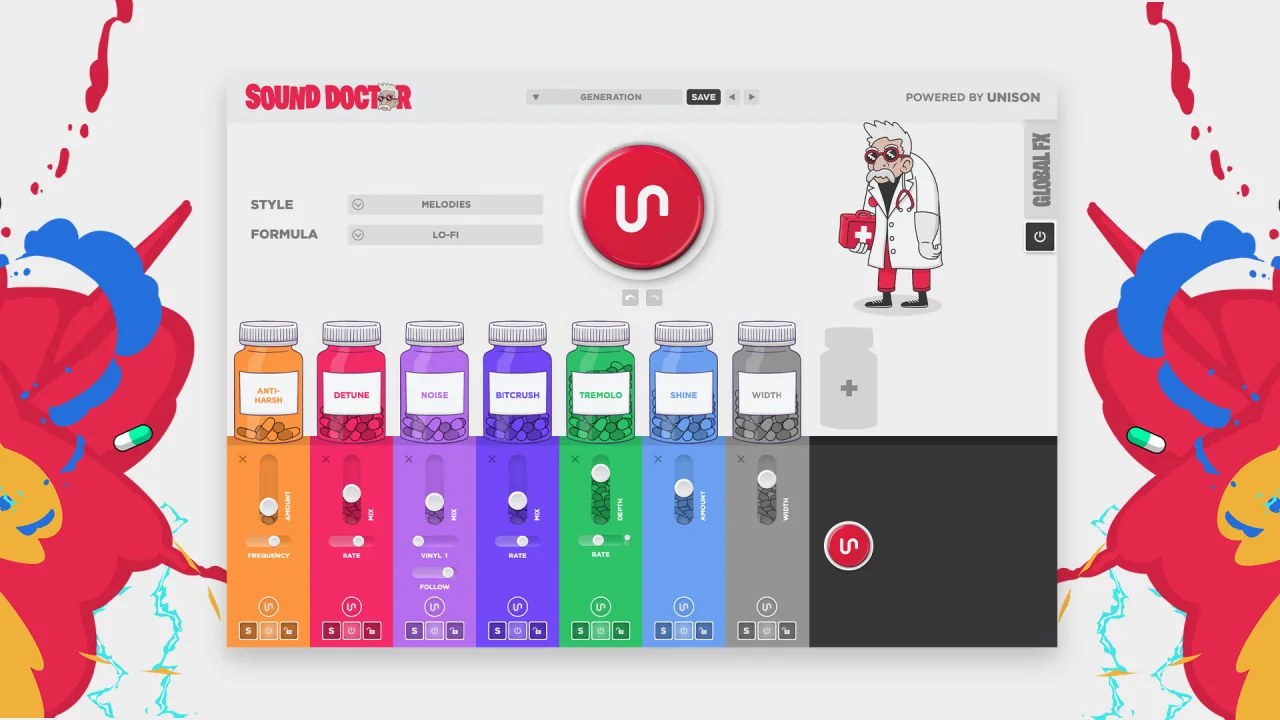The height and width of the screenshot is (720, 1280).
Task: Select the Bitcrush pill bottle
Action: (x=517, y=381)
